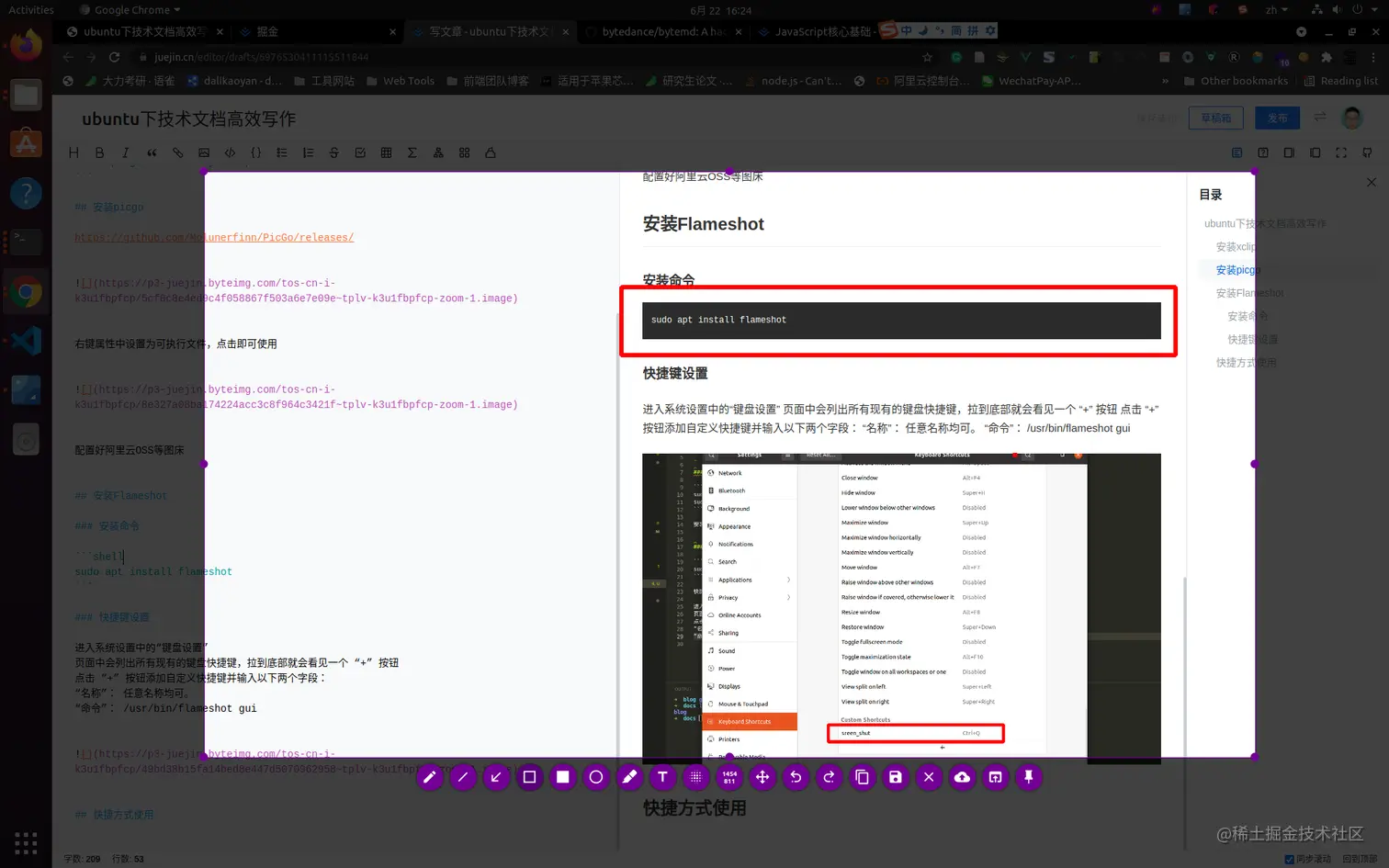Close the 目录 contents panel
Image resolution: width=1389 pixels, height=868 pixels.
click(1372, 183)
